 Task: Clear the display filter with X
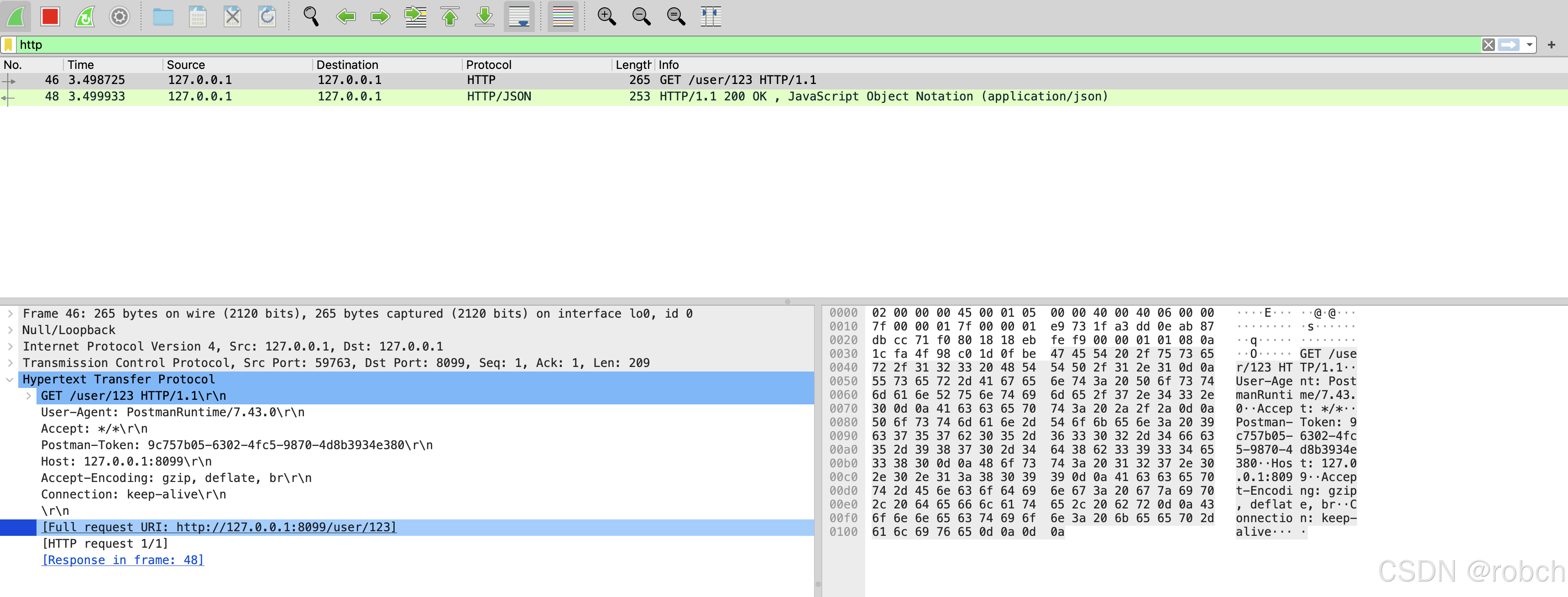point(1488,44)
